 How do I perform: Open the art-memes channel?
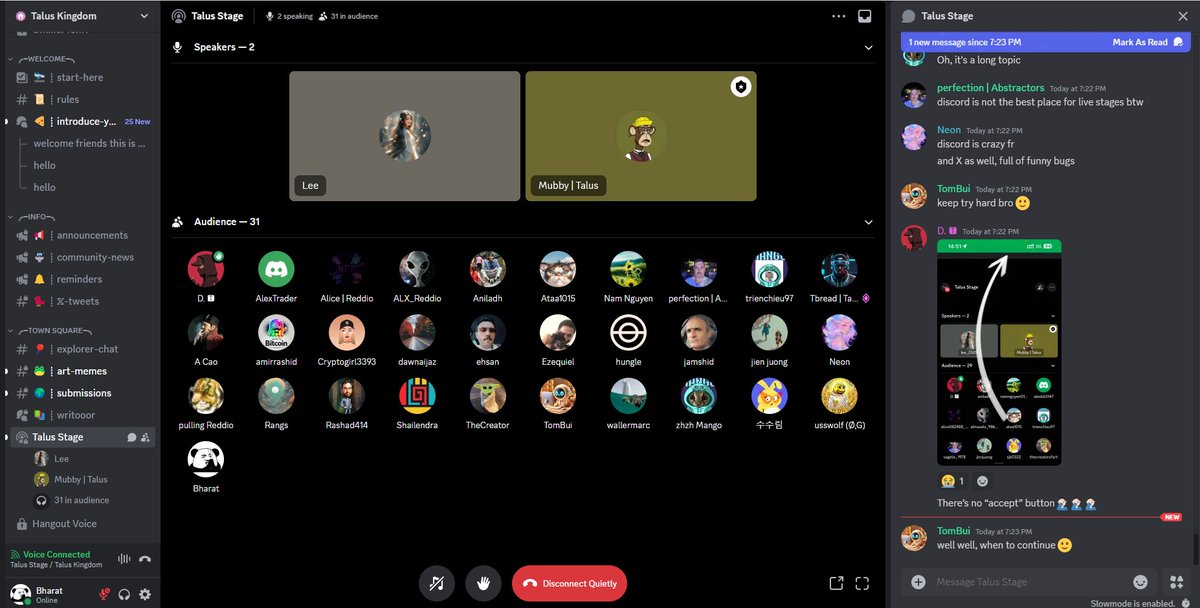click(83, 371)
